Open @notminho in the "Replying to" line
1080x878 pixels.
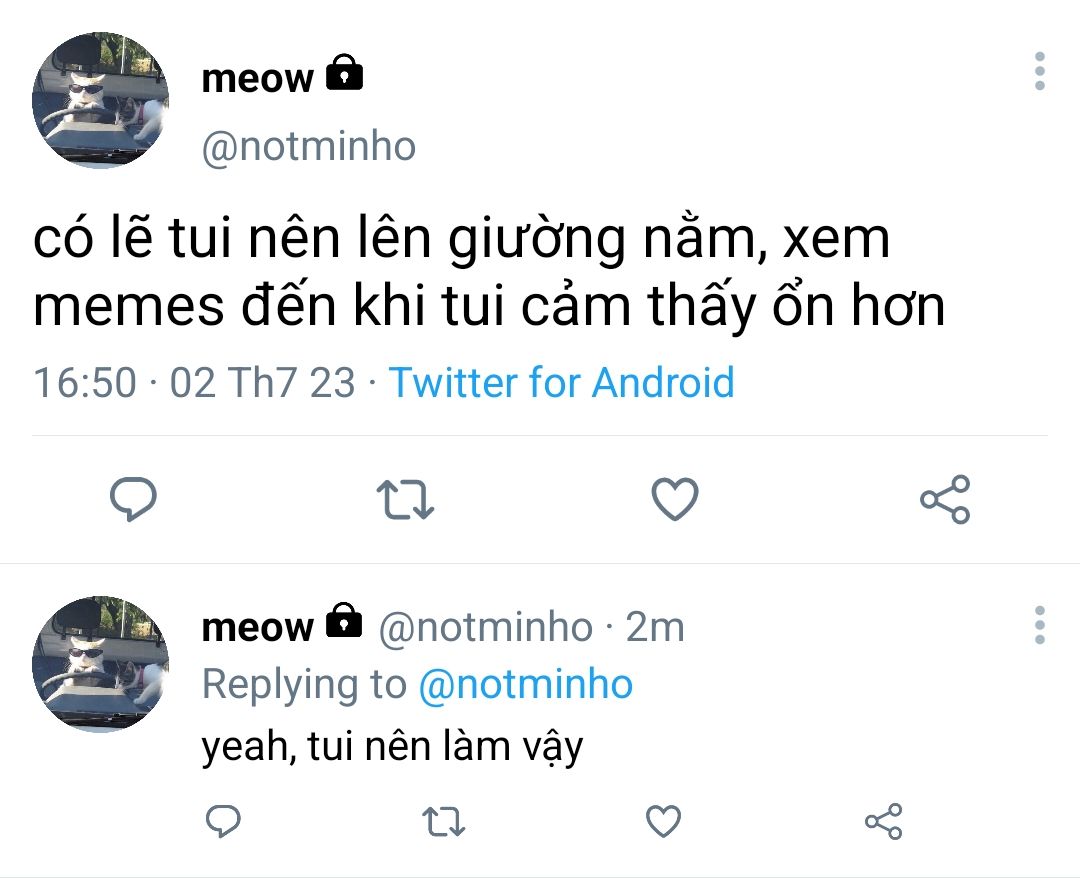pyautogui.click(x=525, y=685)
